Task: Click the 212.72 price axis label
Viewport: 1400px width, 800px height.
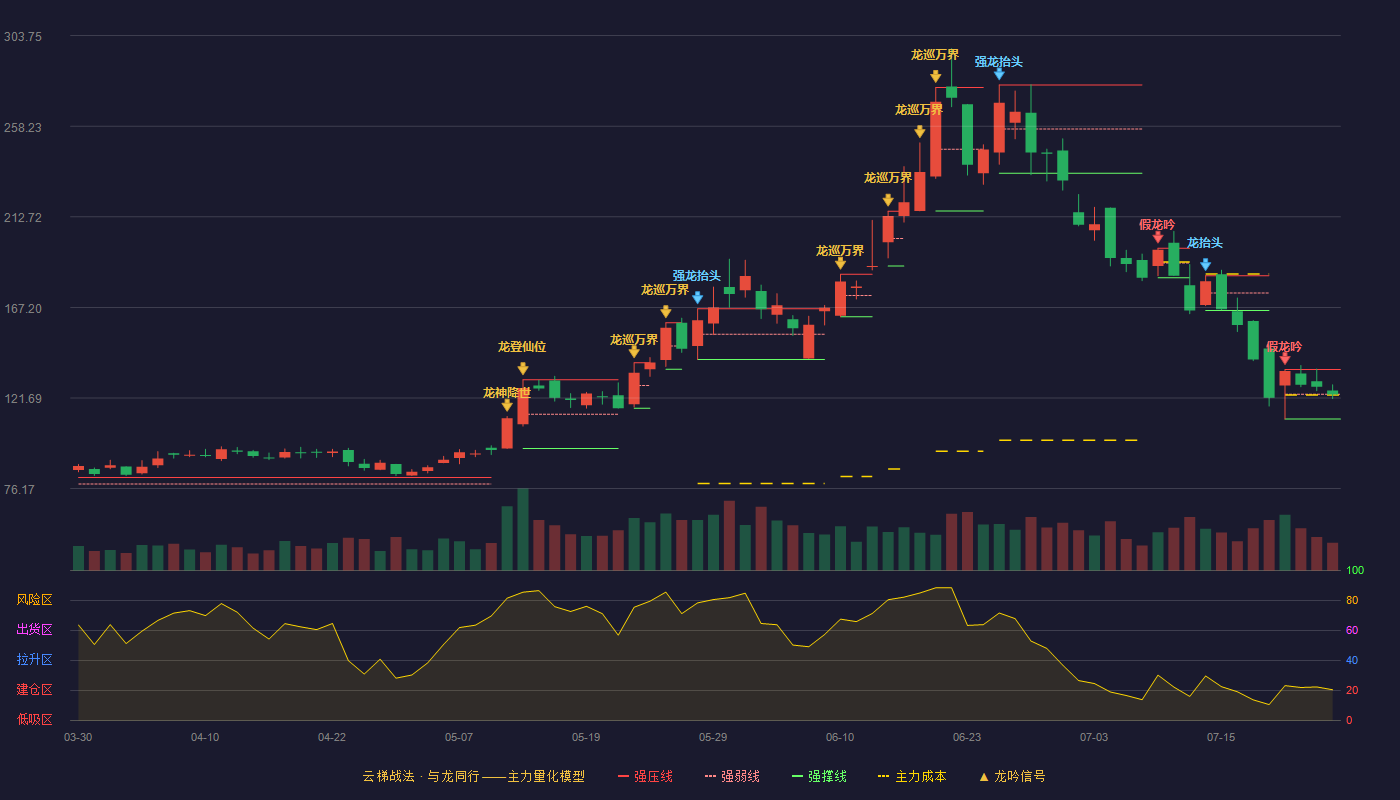Action: point(23,217)
